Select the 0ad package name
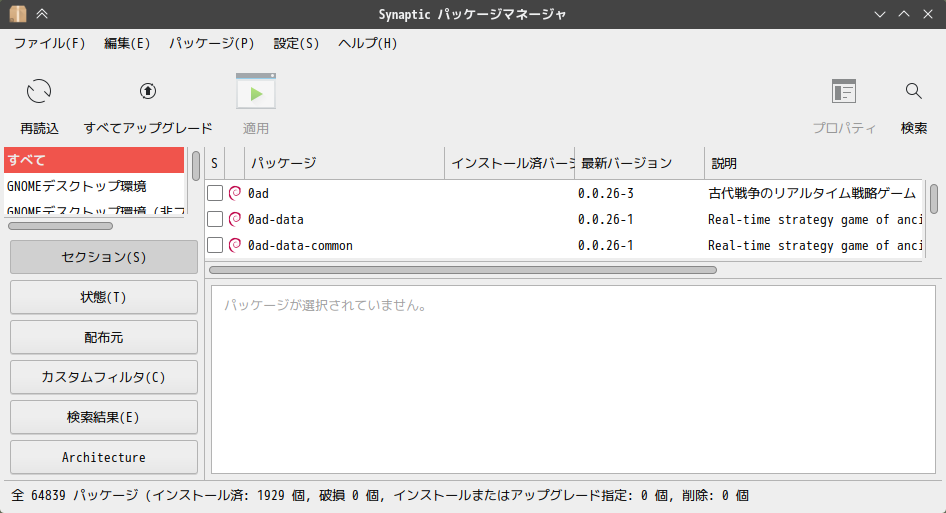Viewport: 946px width, 513px height. (x=258, y=193)
